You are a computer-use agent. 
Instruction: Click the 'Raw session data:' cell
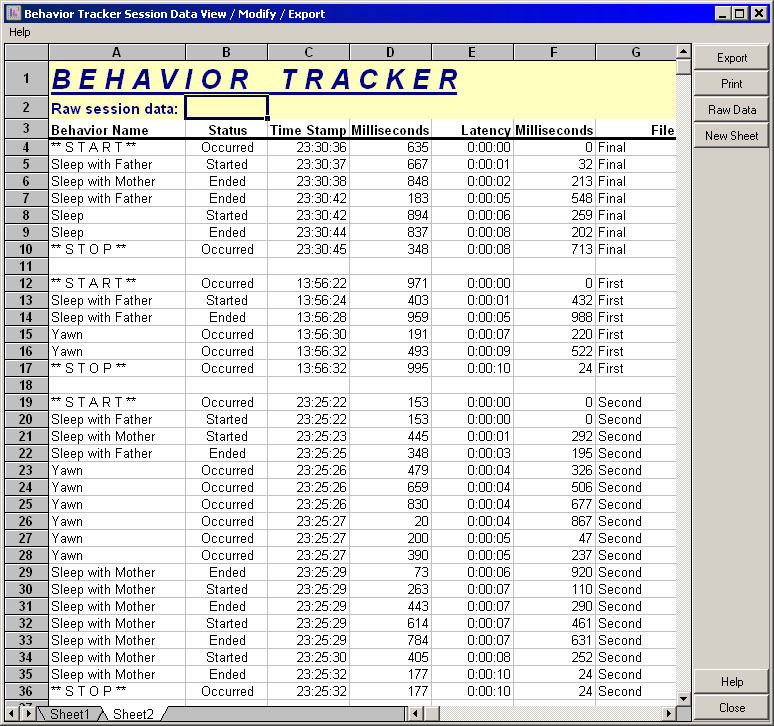click(115, 109)
